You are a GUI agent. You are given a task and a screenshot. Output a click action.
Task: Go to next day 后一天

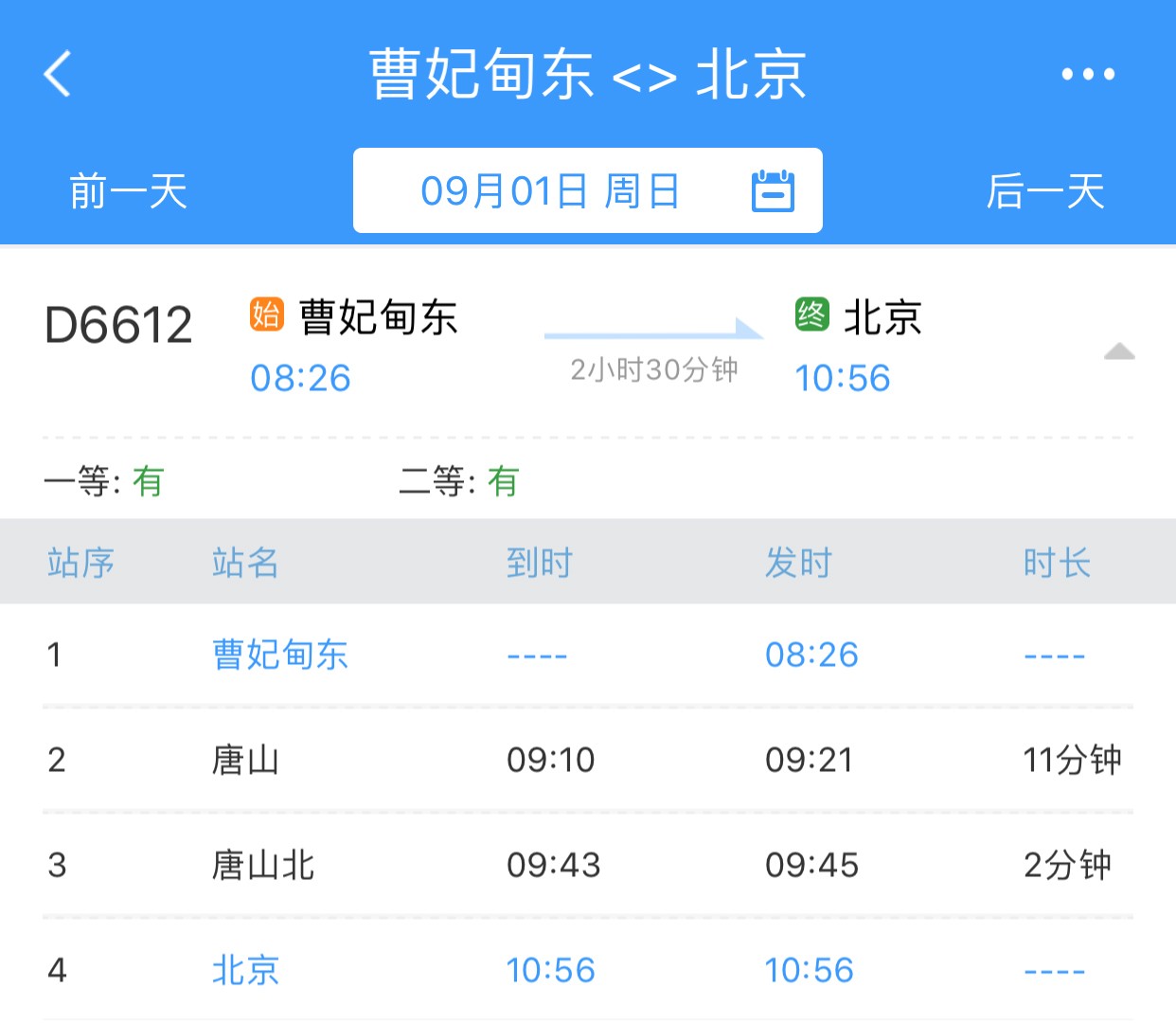tap(1045, 191)
